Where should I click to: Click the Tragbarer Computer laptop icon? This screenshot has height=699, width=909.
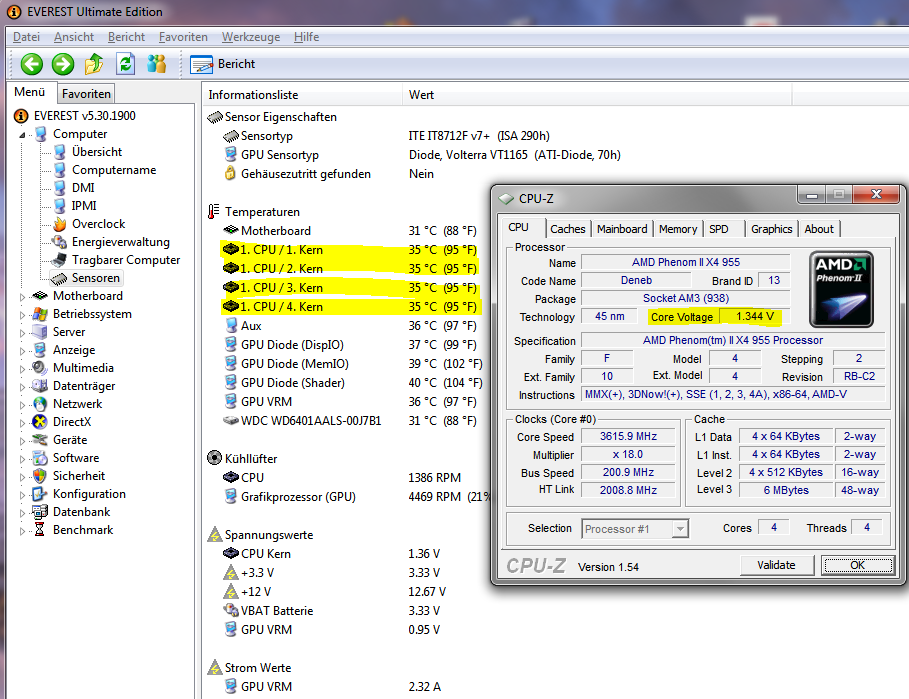click(60, 260)
